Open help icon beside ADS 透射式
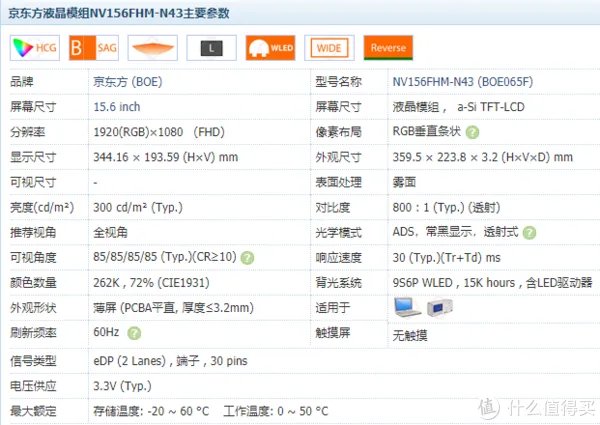This screenshot has height=425, width=600. click(x=530, y=233)
